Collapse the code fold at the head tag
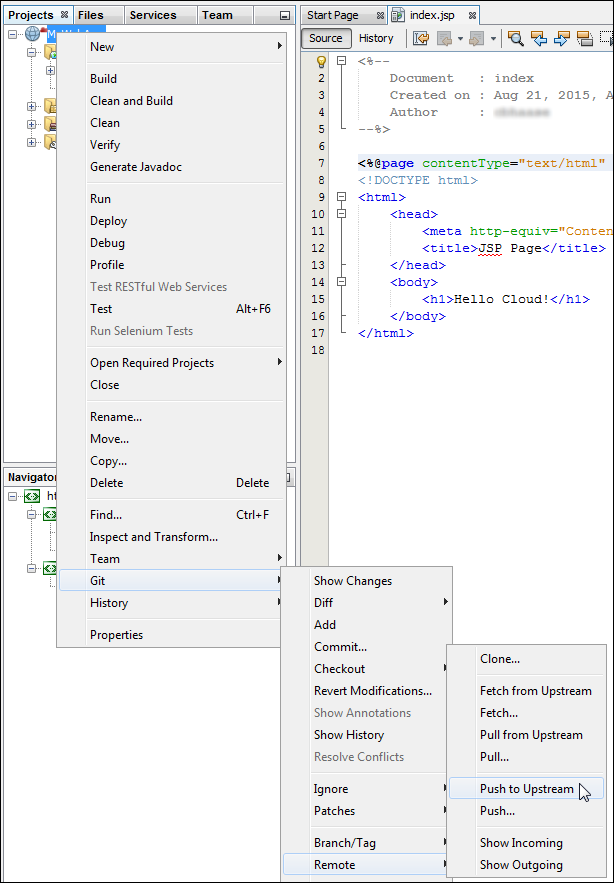This screenshot has width=614, height=883. click(x=342, y=214)
